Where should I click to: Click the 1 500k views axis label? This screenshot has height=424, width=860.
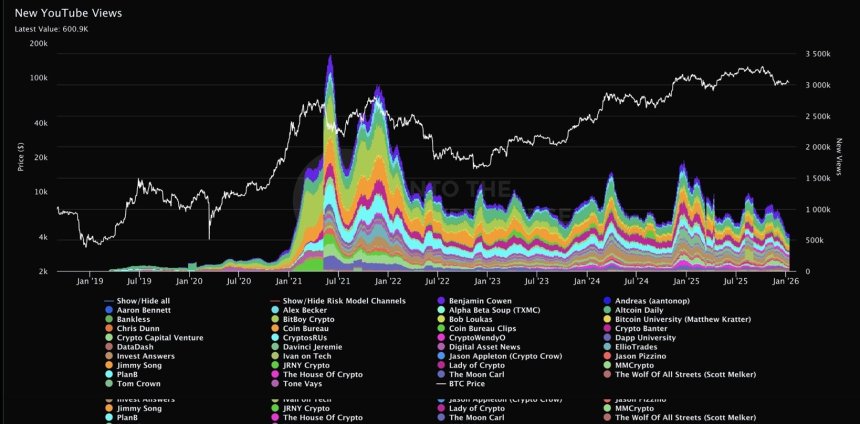[818, 179]
